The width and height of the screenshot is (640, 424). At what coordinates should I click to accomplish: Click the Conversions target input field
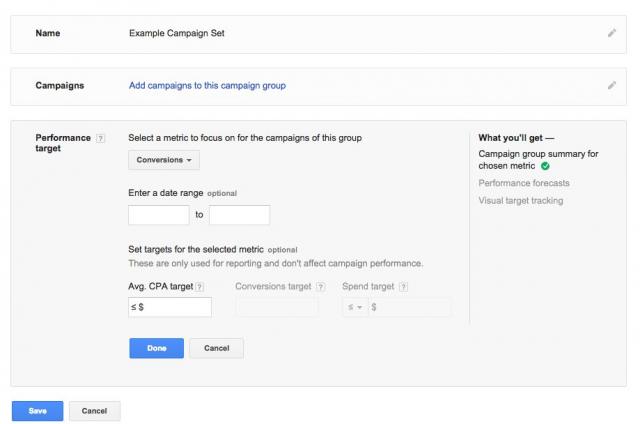click(276, 308)
